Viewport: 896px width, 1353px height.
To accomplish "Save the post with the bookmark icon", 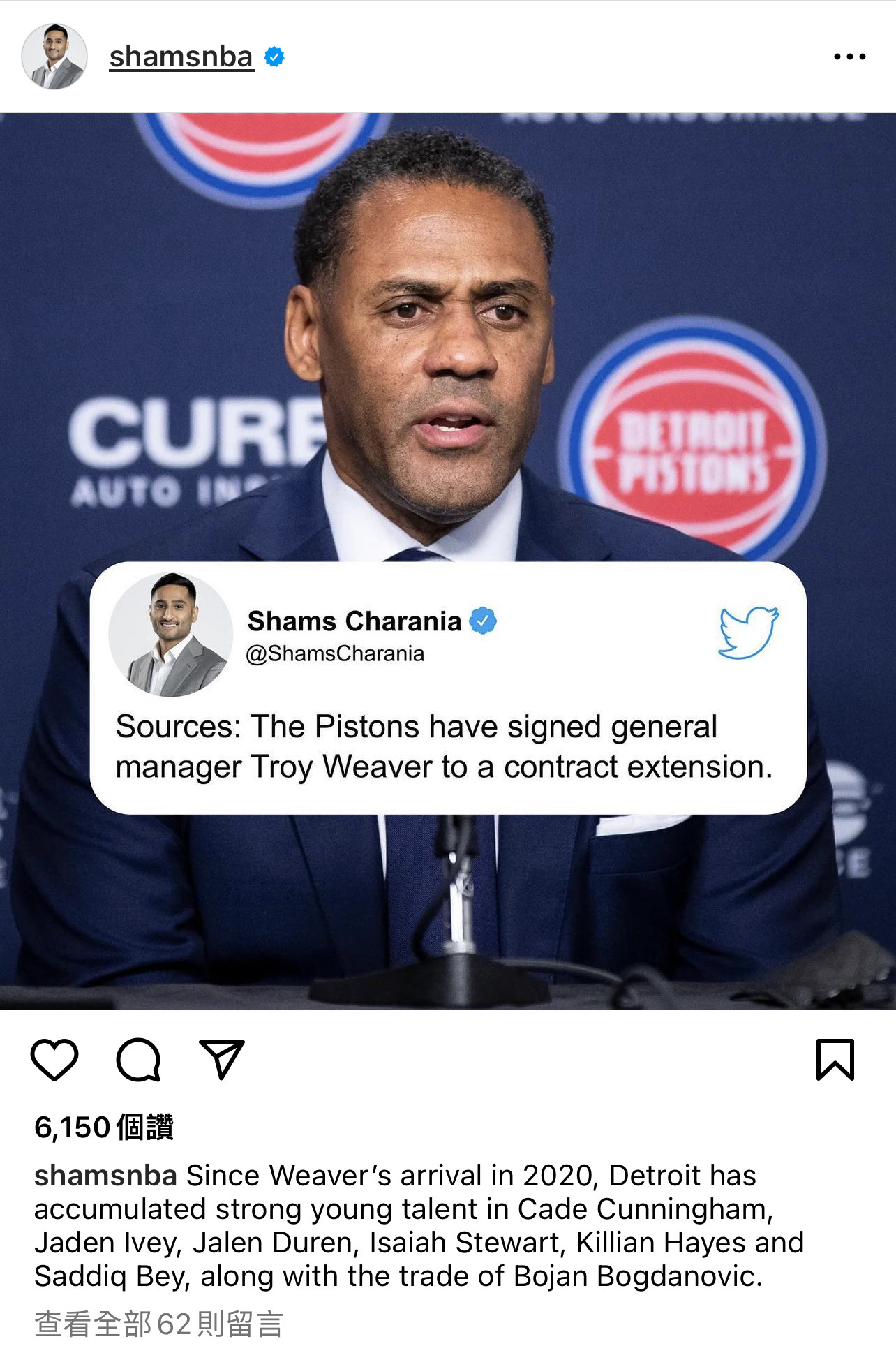I will point(835,1060).
